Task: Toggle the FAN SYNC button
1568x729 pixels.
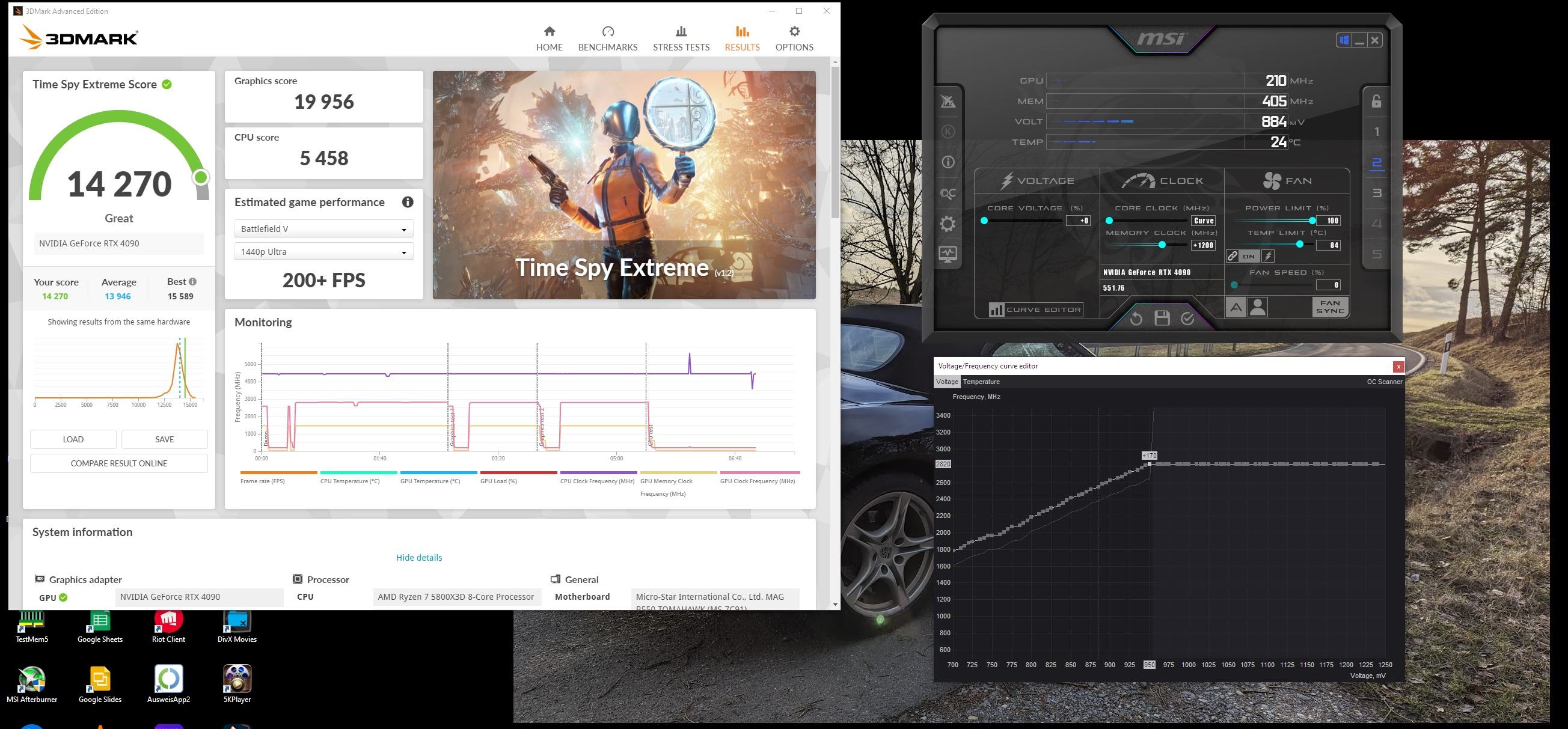Action: (x=1330, y=307)
